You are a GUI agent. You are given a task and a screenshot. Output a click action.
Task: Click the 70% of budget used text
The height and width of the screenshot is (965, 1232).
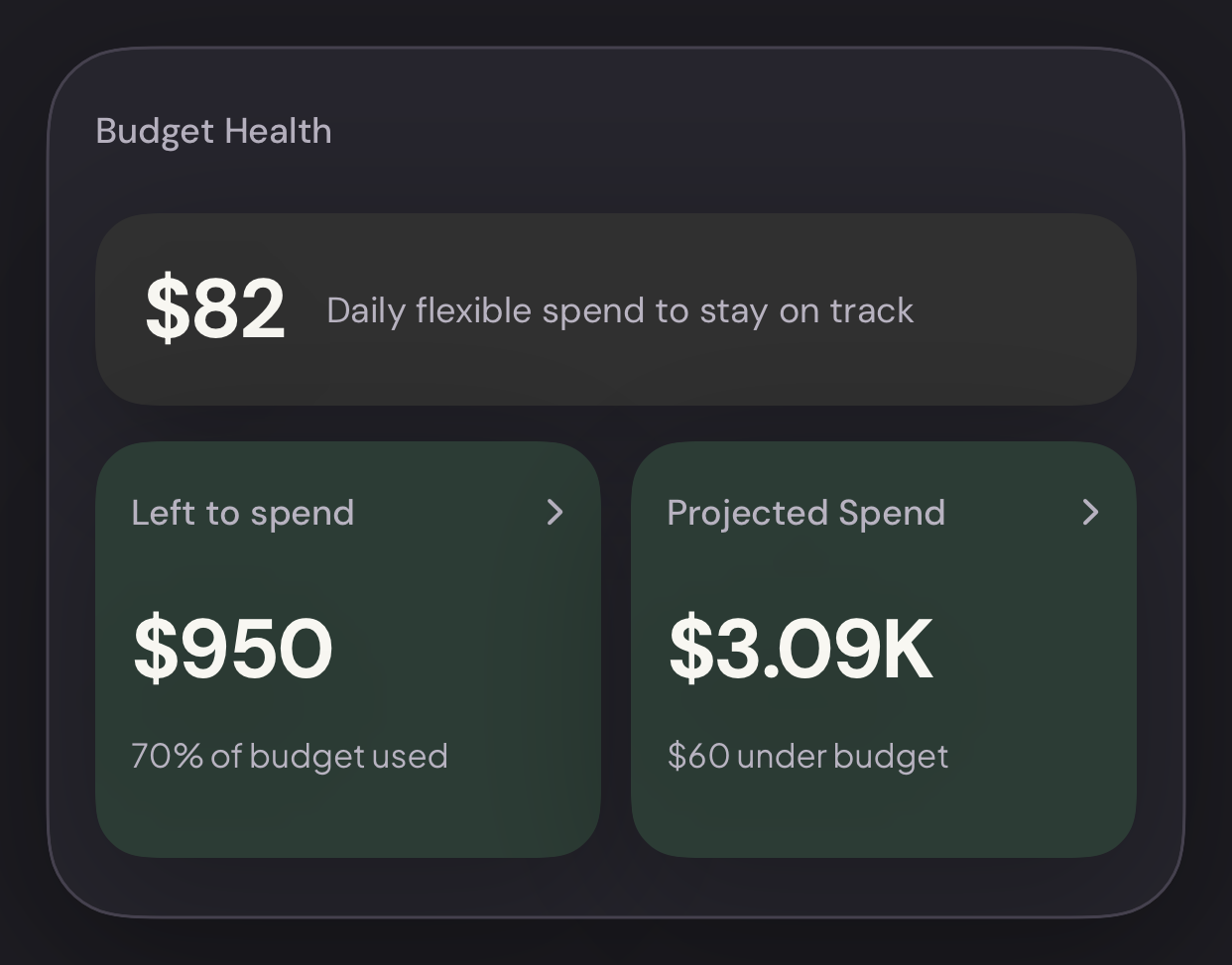click(290, 756)
